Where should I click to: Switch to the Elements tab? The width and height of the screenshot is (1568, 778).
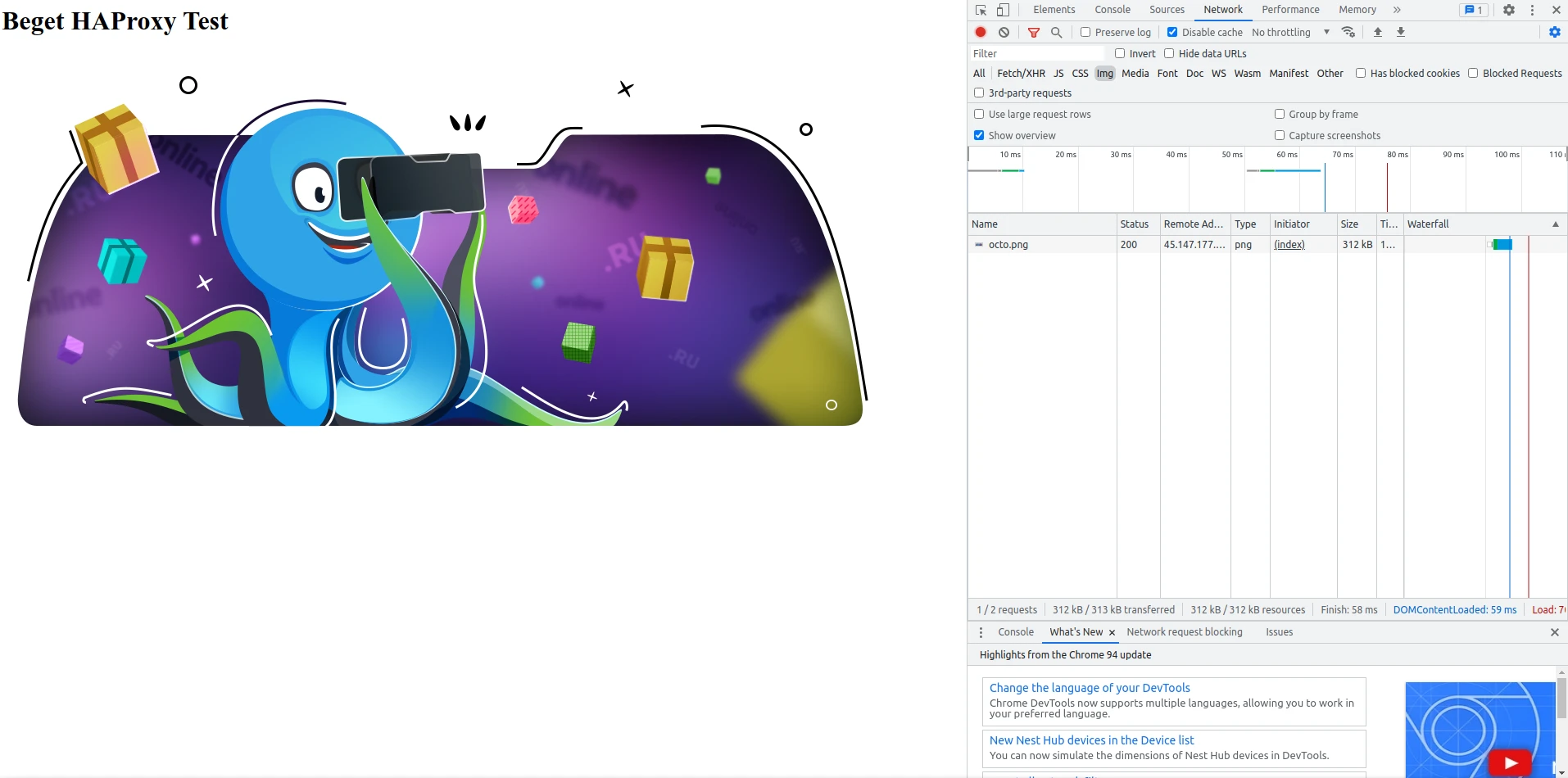click(1054, 10)
